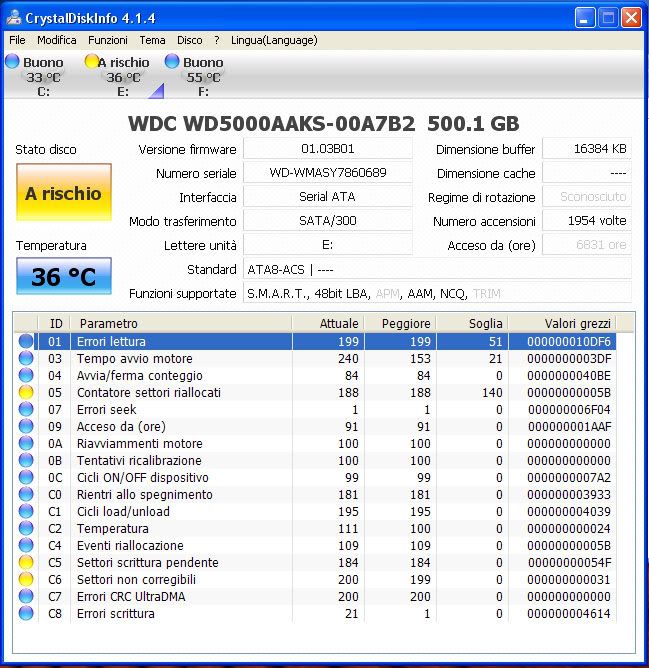Click status orb of Errori CRC UltraDMA

click(x=26, y=596)
